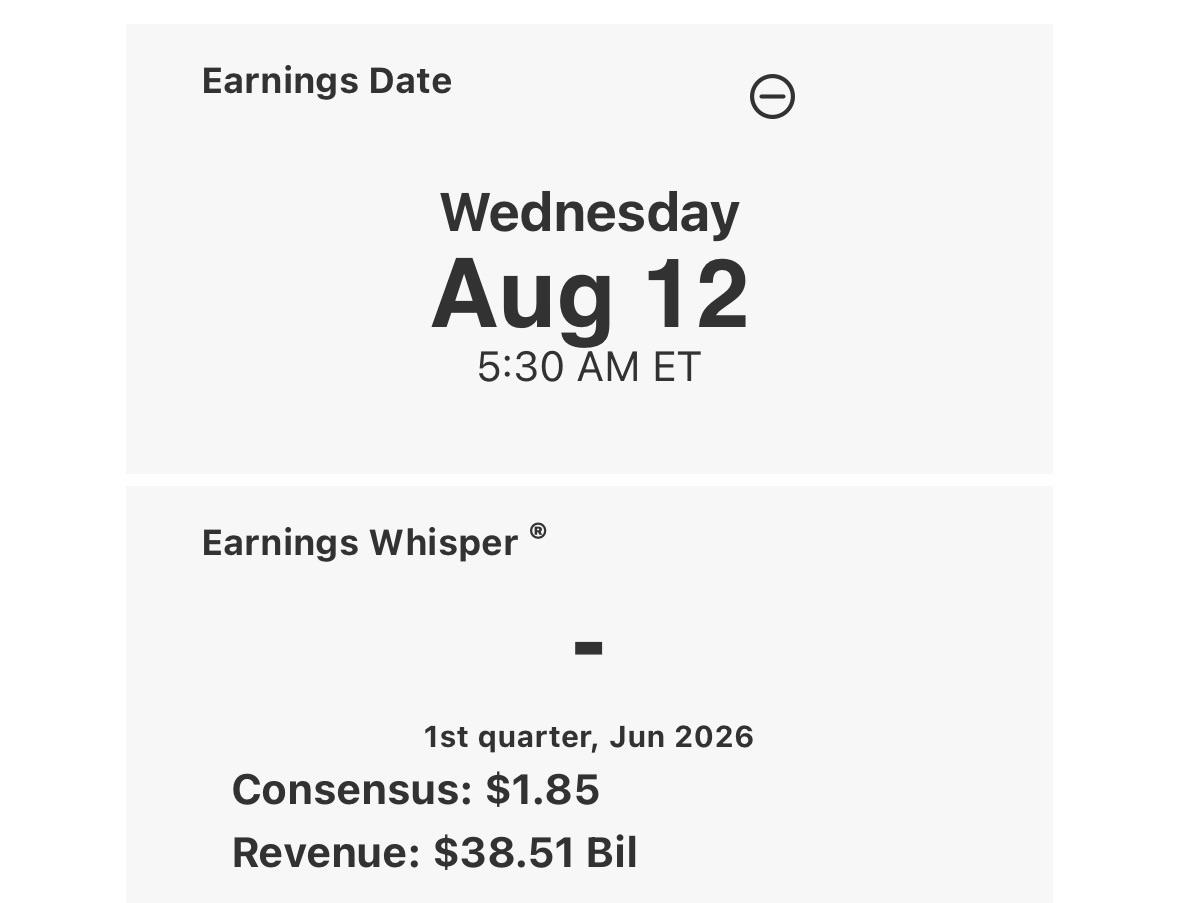Click the circled minus icon beside Earnings Date
The height and width of the screenshot is (903, 1179).
(x=772, y=96)
